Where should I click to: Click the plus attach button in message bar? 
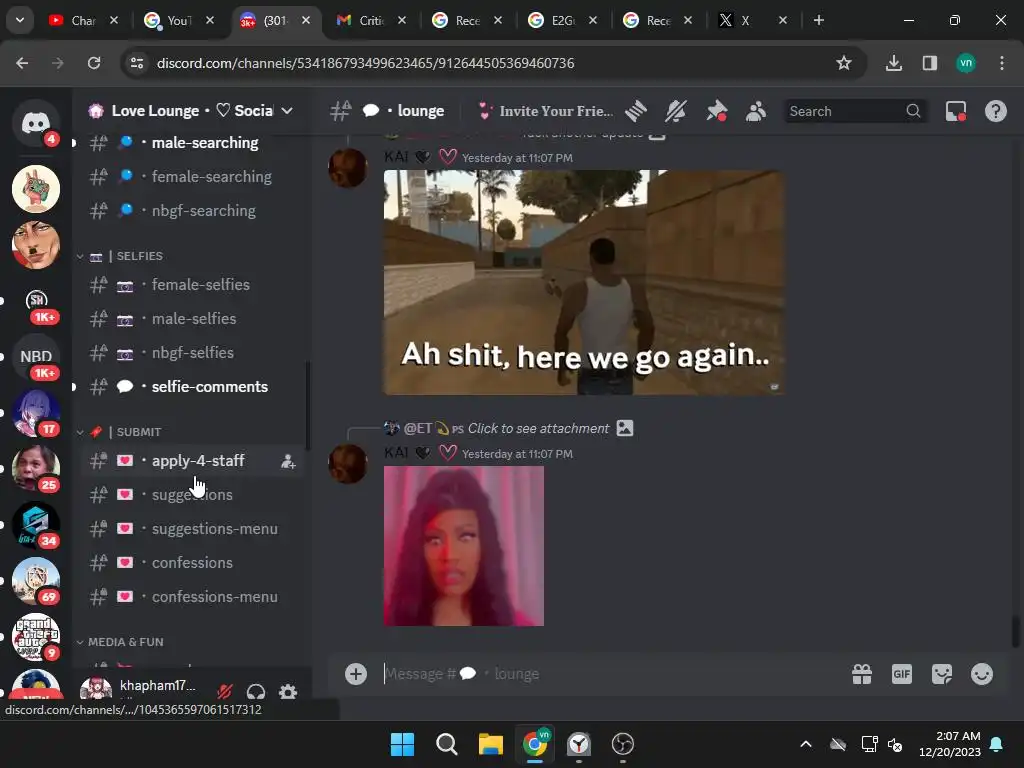coord(356,674)
